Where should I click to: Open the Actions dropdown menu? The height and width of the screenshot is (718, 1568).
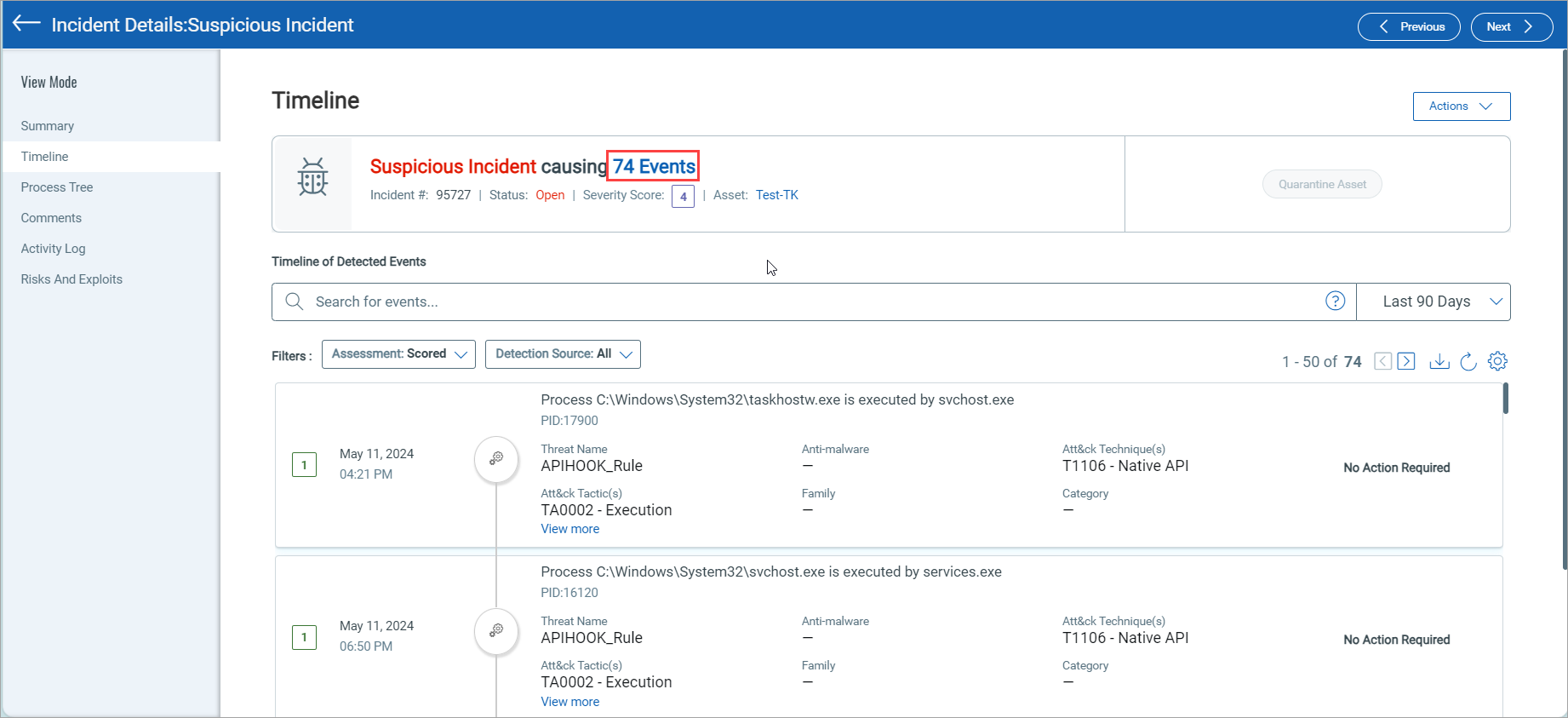(x=1461, y=106)
